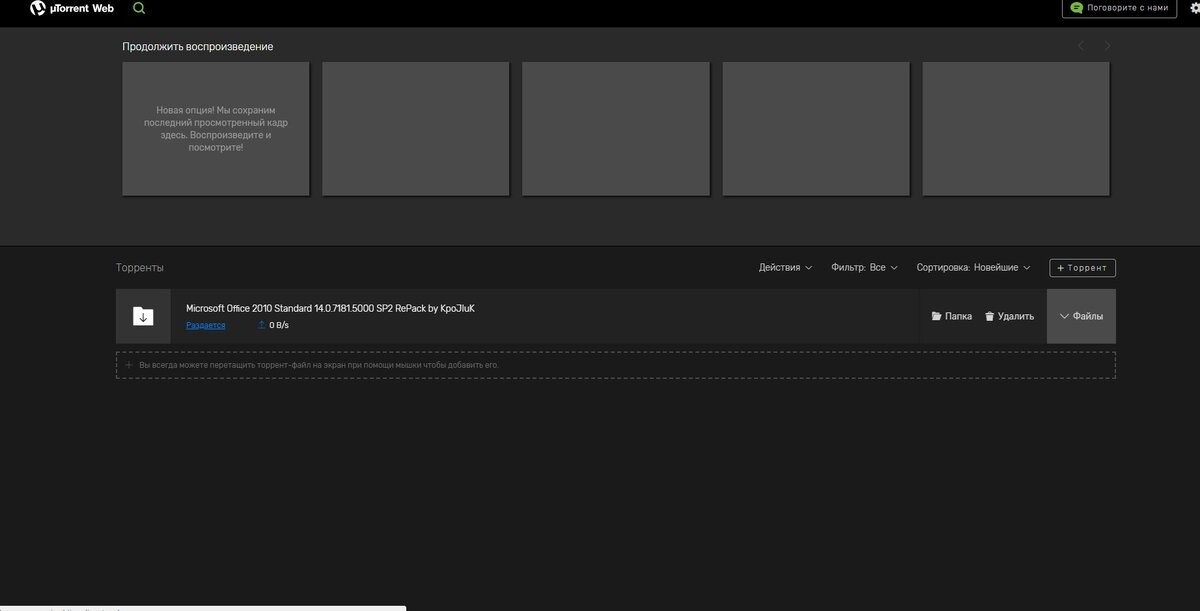Image resolution: width=1200 pixels, height=611 pixels.
Task: Click 'Удалить' to remove the torrent
Action: click(1009, 316)
